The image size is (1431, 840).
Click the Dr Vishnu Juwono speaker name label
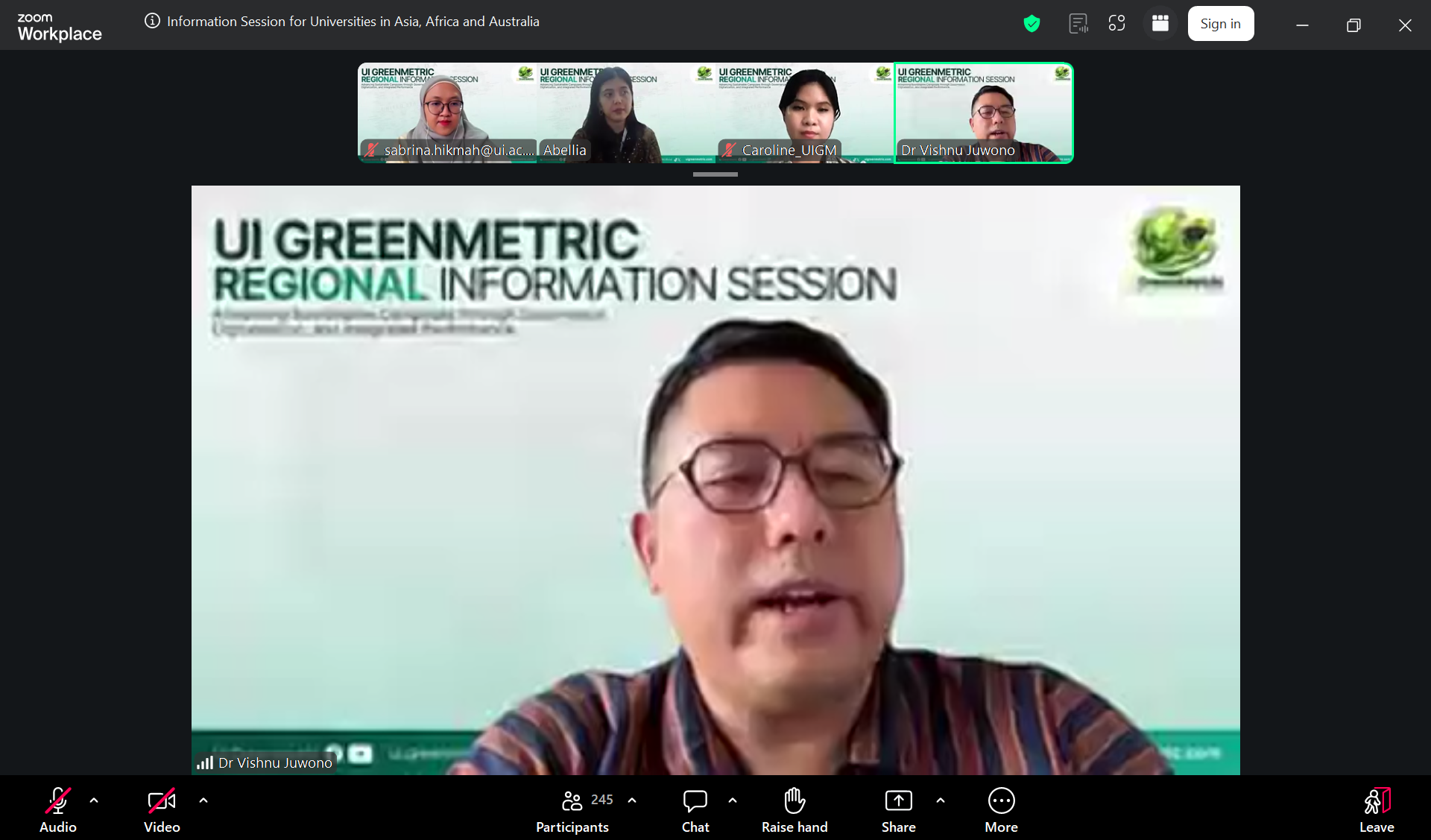[x=275, y=762]
